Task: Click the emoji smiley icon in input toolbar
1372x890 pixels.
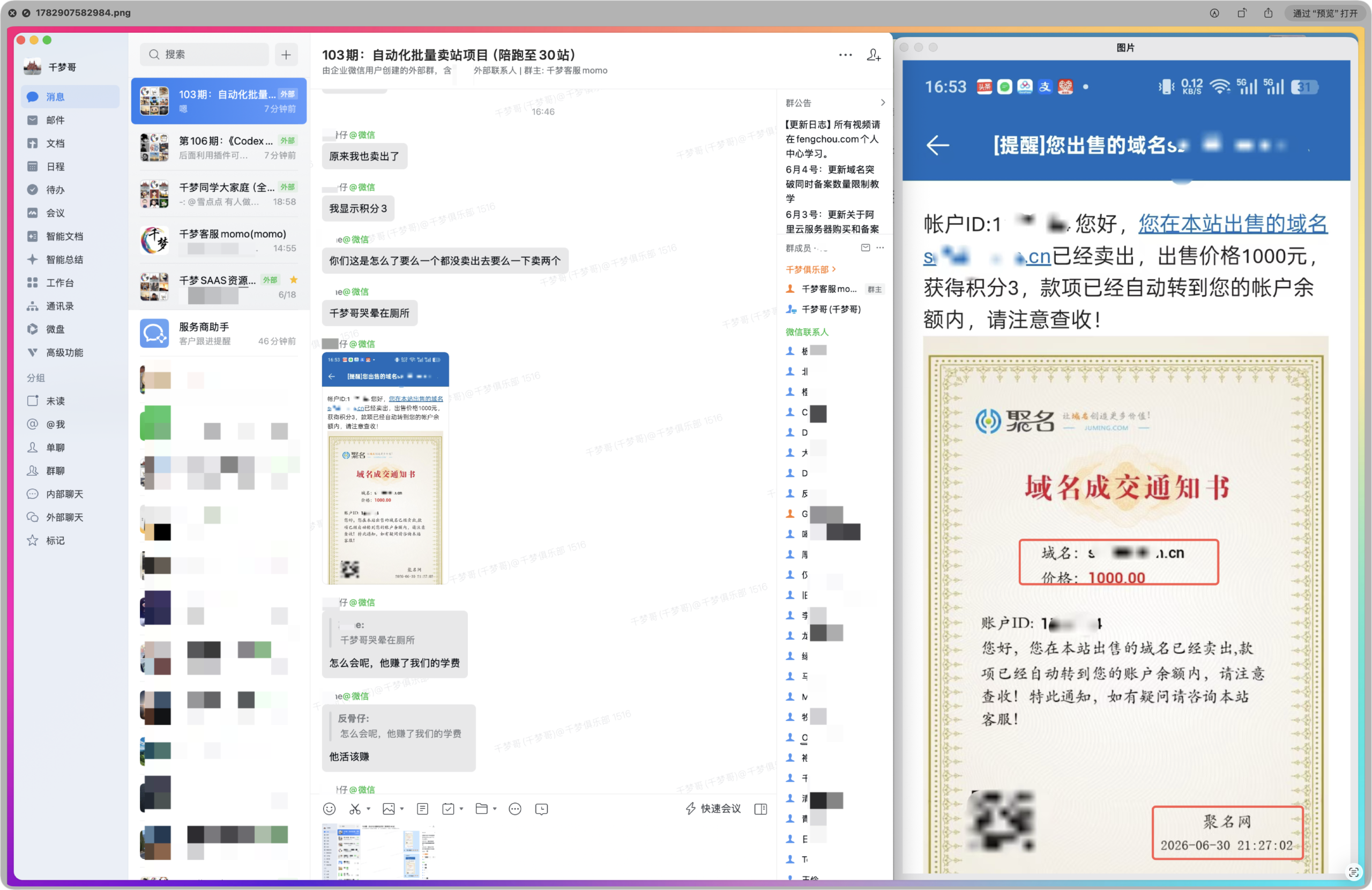Action: pos(329,809)
